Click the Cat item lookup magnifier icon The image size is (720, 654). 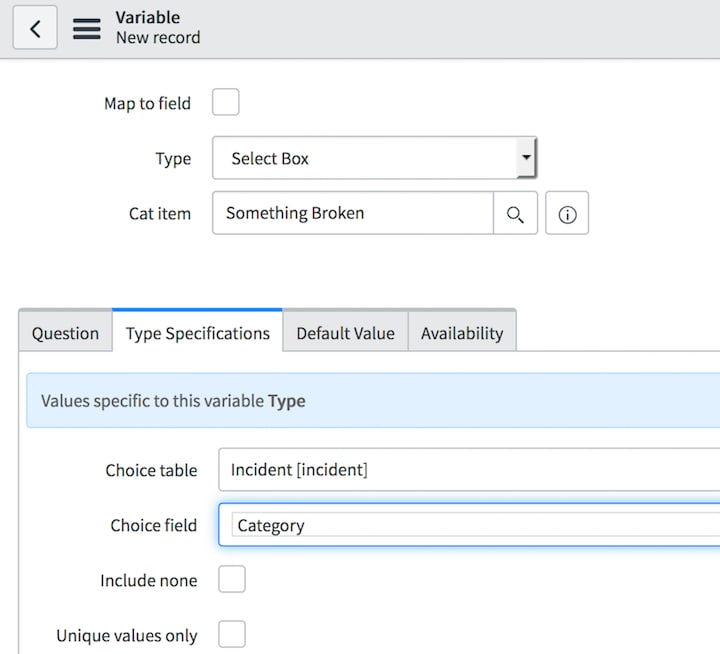pos(515,214)
